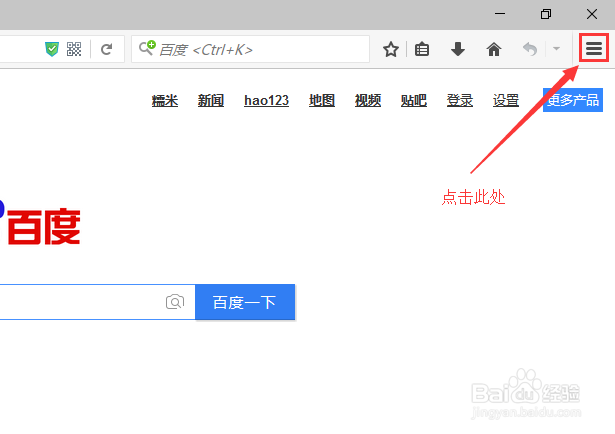Bookmark this page with the star
615x434 pixels.
pyautogui.click(x=391, y=49)
